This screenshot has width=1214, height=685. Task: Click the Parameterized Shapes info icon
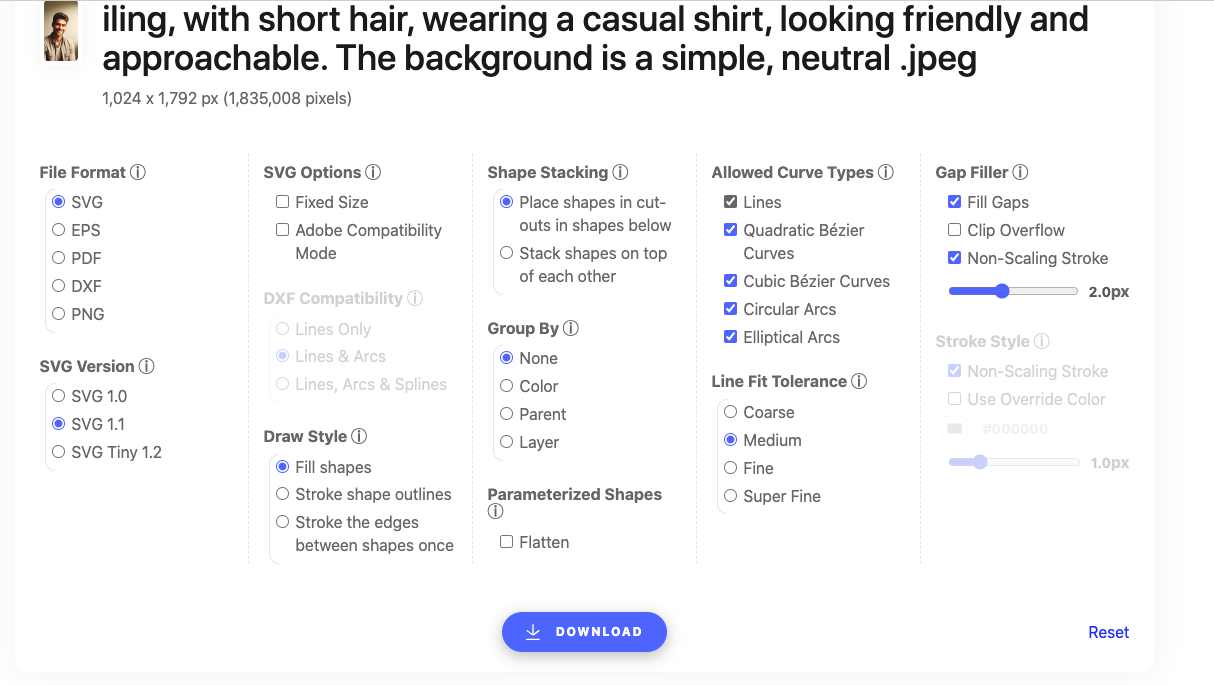pyautogui.click(x=495, y=511)
